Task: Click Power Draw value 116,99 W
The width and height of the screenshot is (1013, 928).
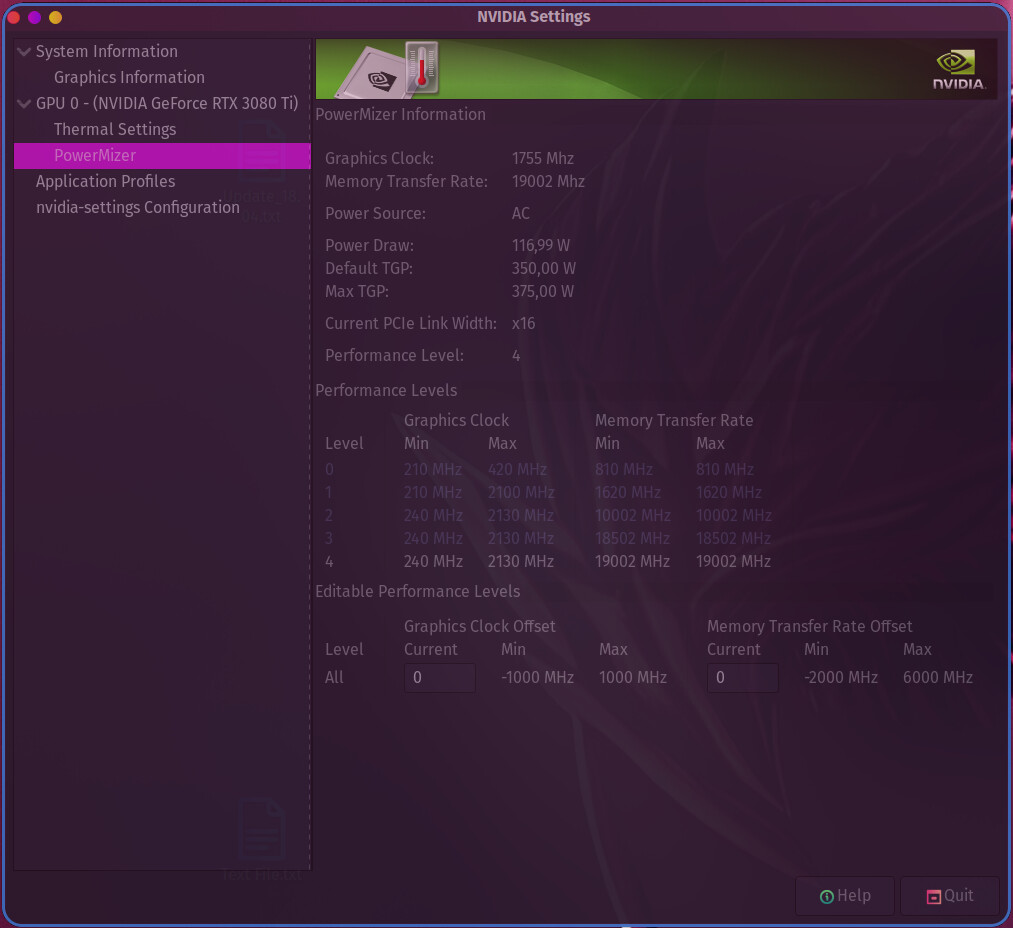Action: click(541, 246)
